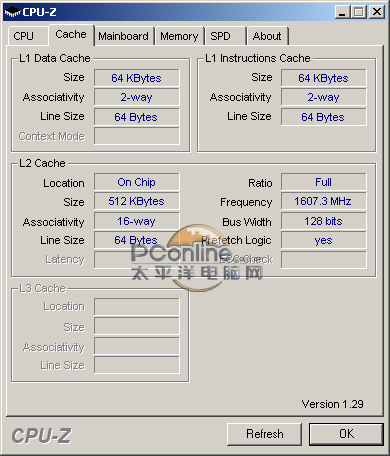Click the 'Version 1.29' text
The image size is (390, 456).
click(333, 404)
